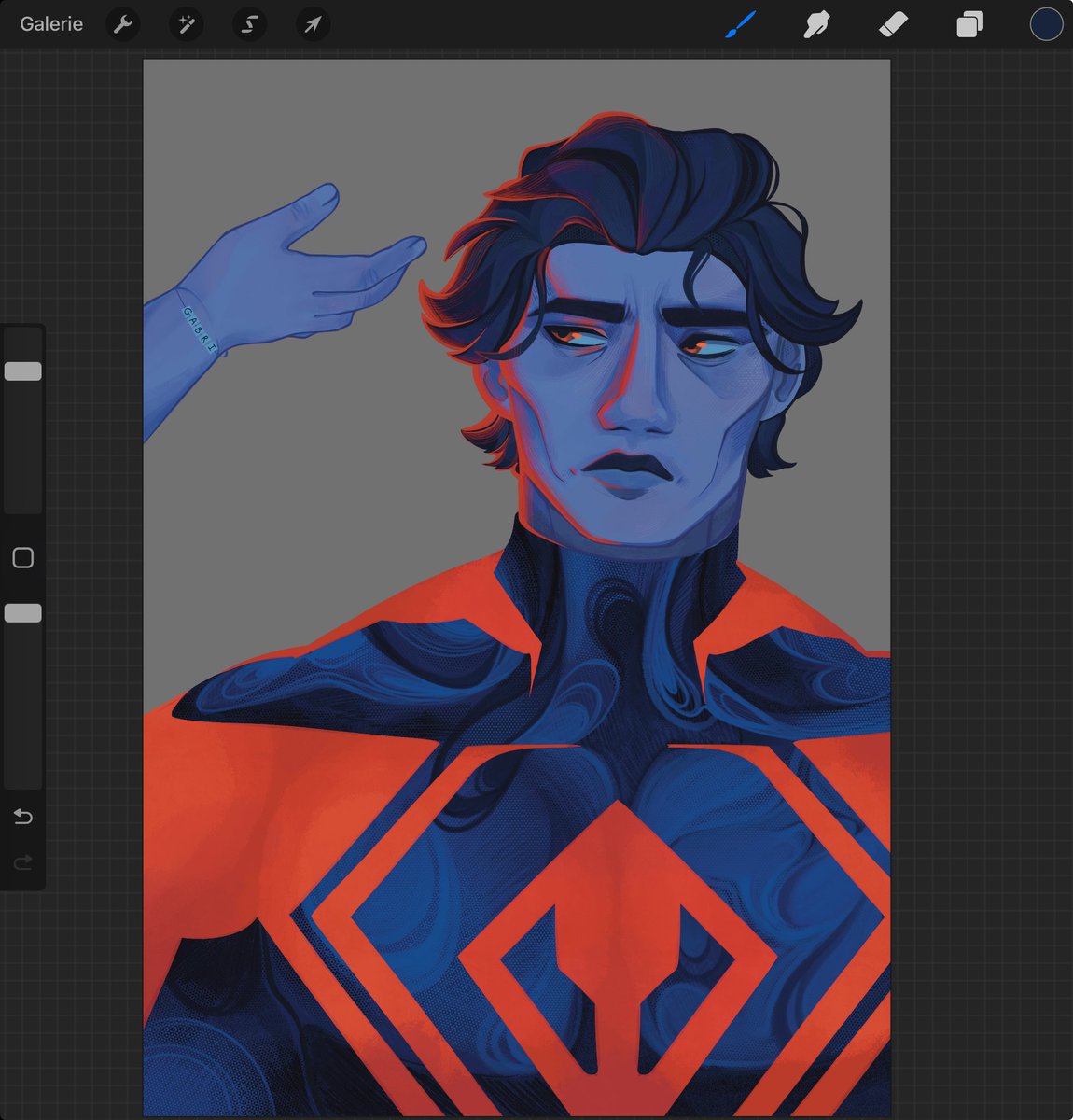
Task: Open the Transform arrow tool
Action: coord(313,24)
